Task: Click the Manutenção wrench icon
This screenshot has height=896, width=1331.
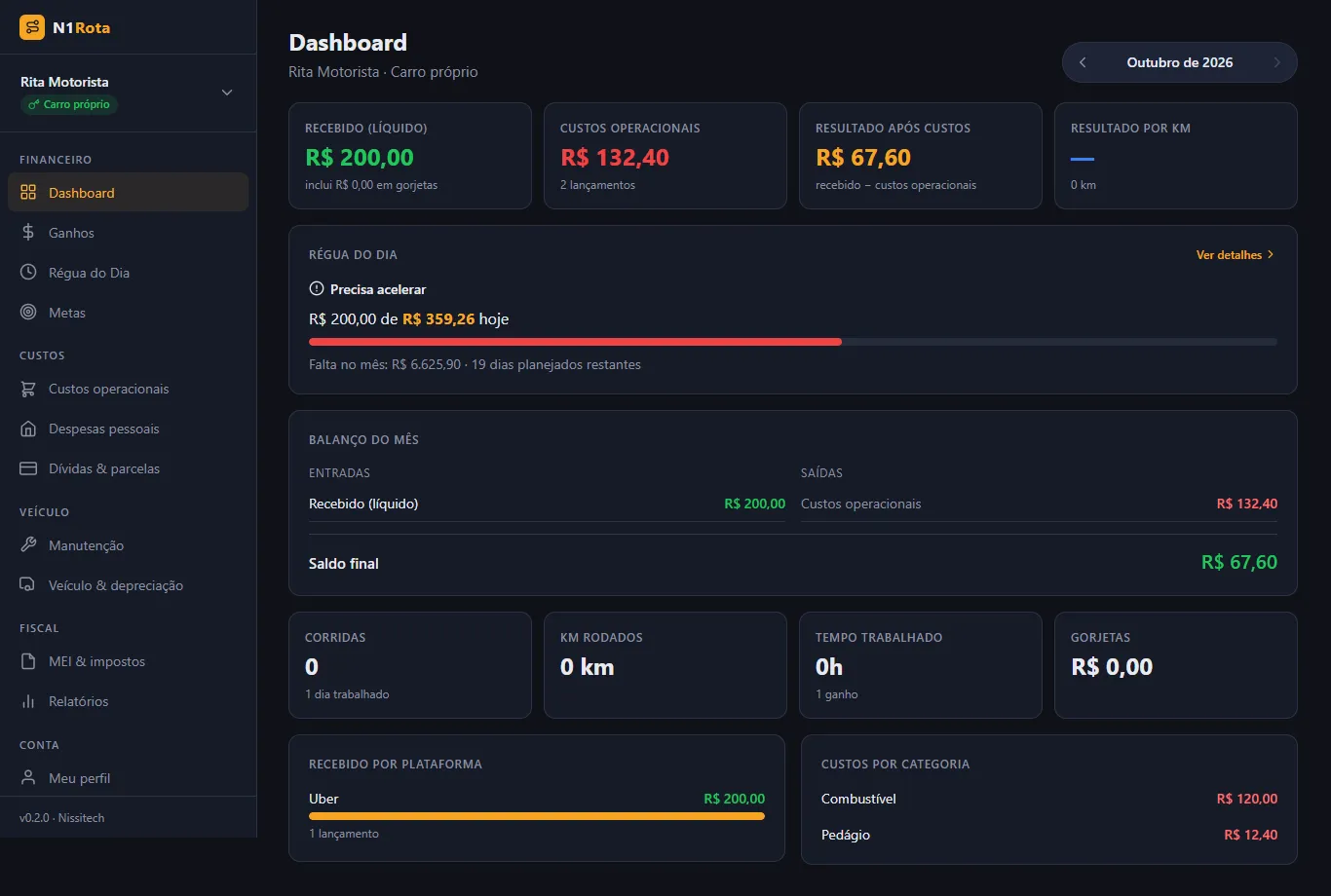Action: [28, 545]
